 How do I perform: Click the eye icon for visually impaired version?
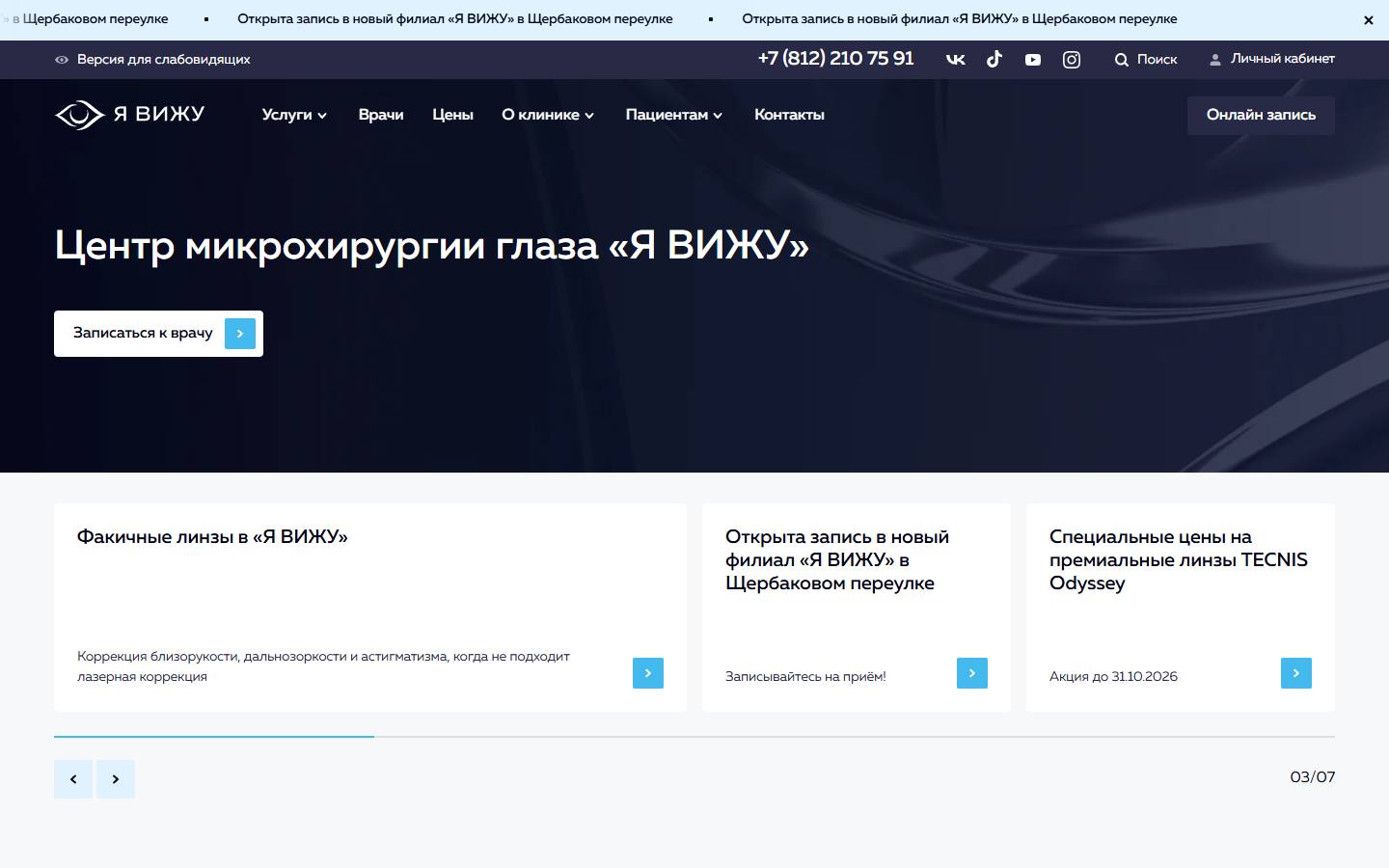[x=62, y=60]
